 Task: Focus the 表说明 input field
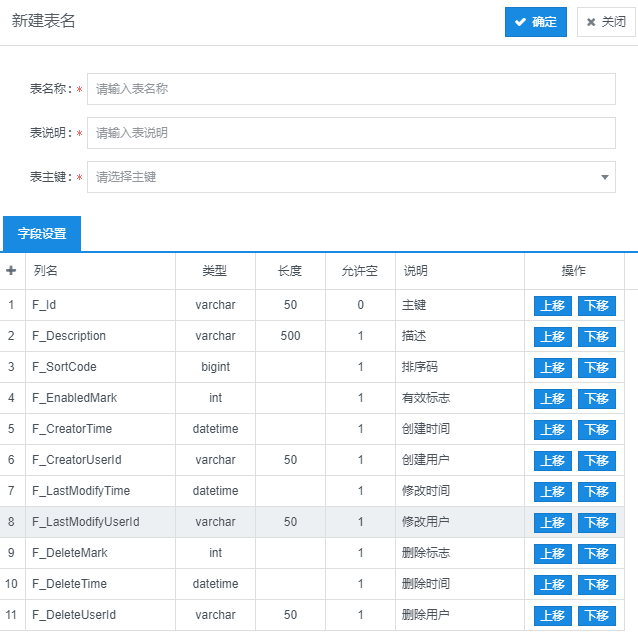pos(351,133)
